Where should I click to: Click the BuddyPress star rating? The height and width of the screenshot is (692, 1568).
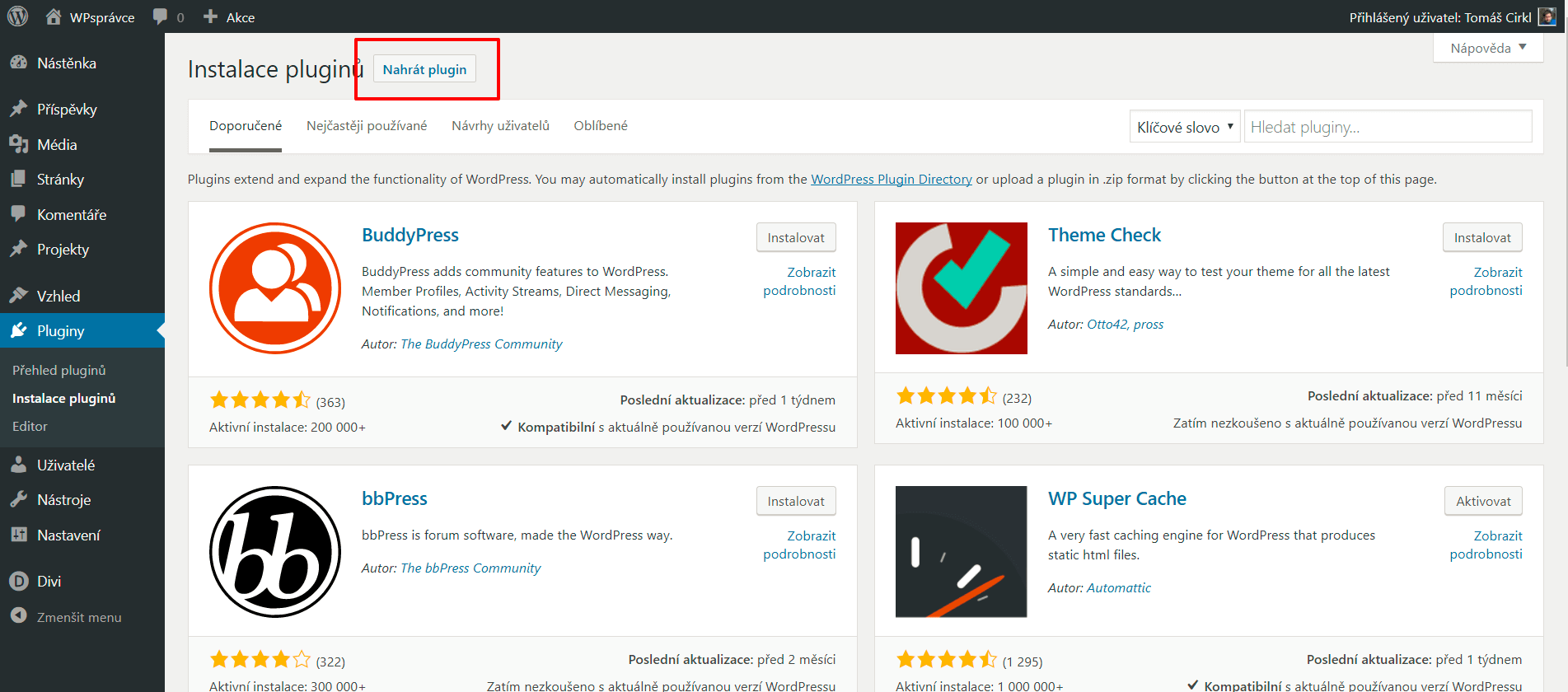tap(260, 400)
